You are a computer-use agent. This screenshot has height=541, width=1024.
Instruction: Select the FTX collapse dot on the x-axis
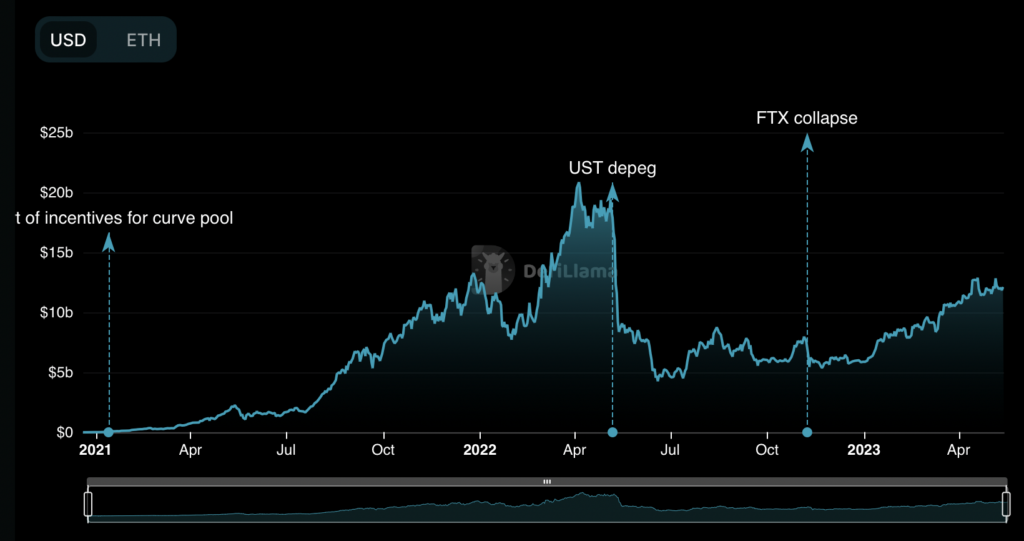(807, 432)
